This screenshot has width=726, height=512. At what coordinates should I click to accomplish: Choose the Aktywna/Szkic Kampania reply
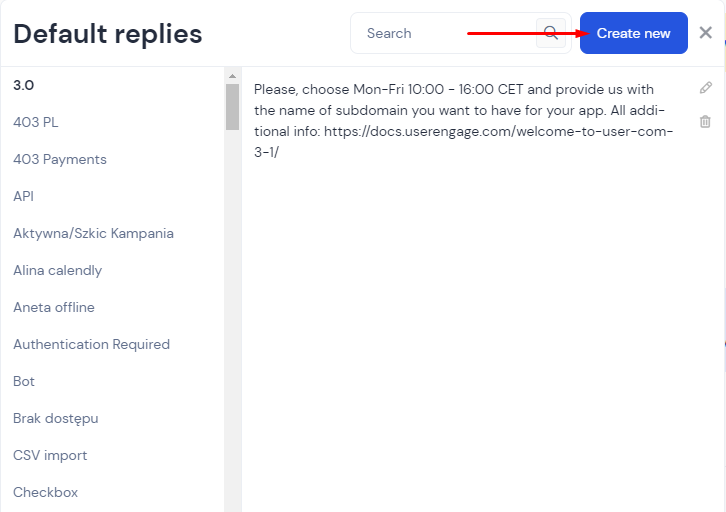click(93, 233)
